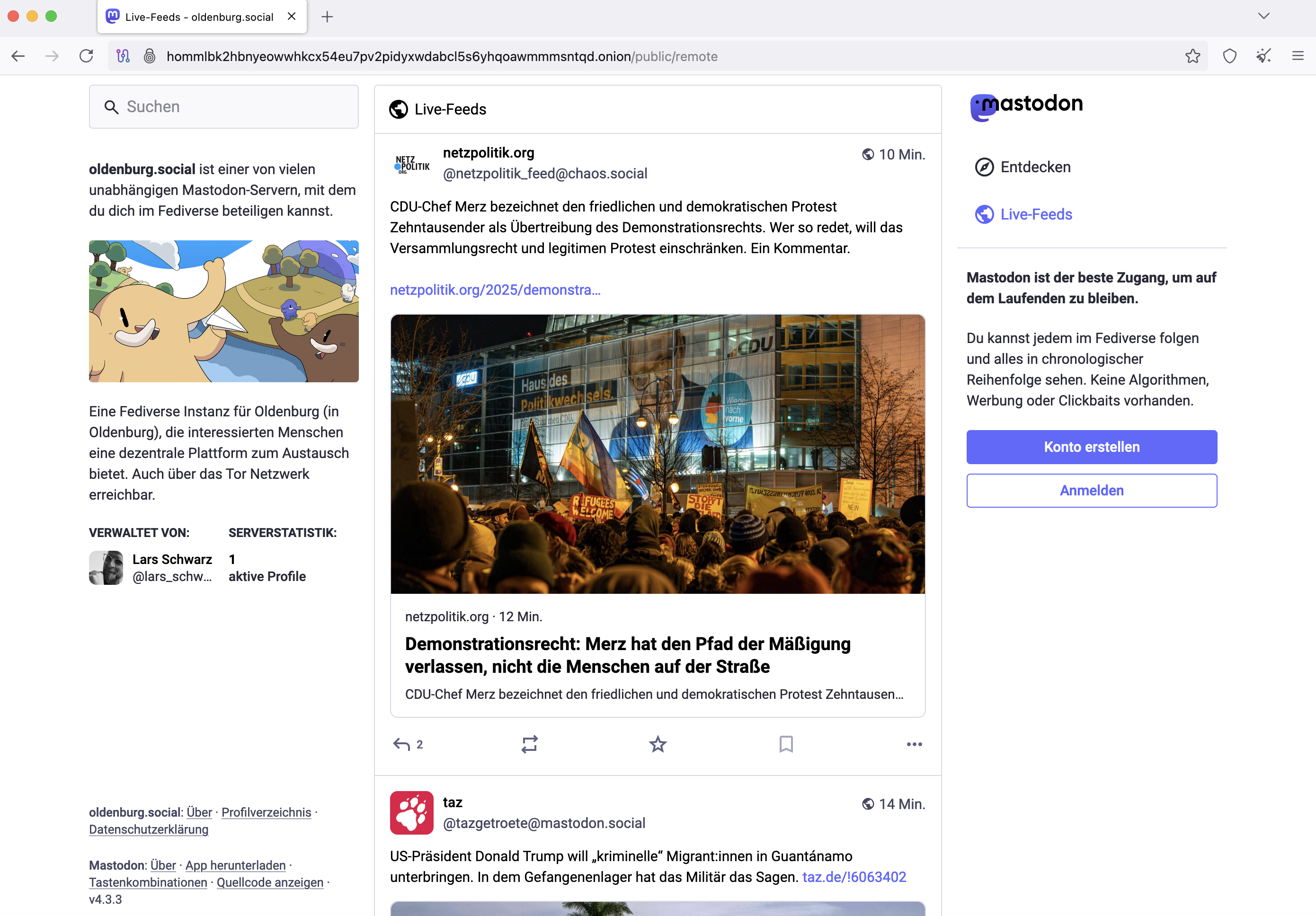Open the three-dot more menu on the post

pos(914,744)
